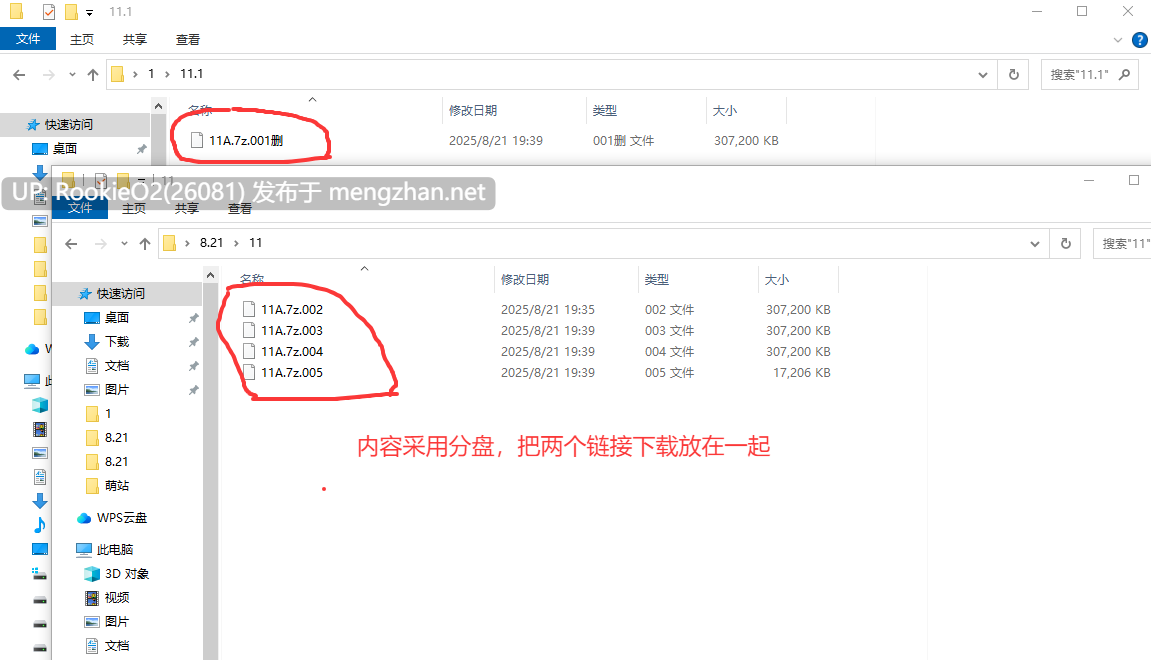The width and height of the screenshot is (1151, 660).
Task: Sort by 类型 in the 11 window
Action: 657,280
